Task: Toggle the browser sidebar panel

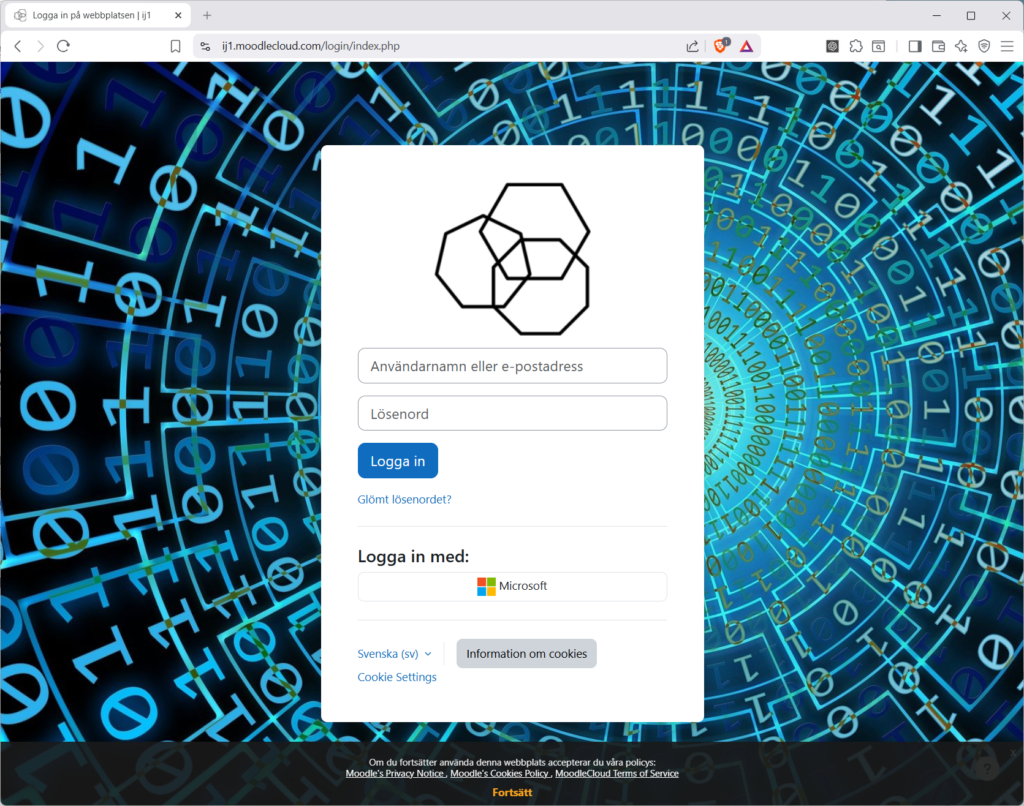Action: [914, 46]
